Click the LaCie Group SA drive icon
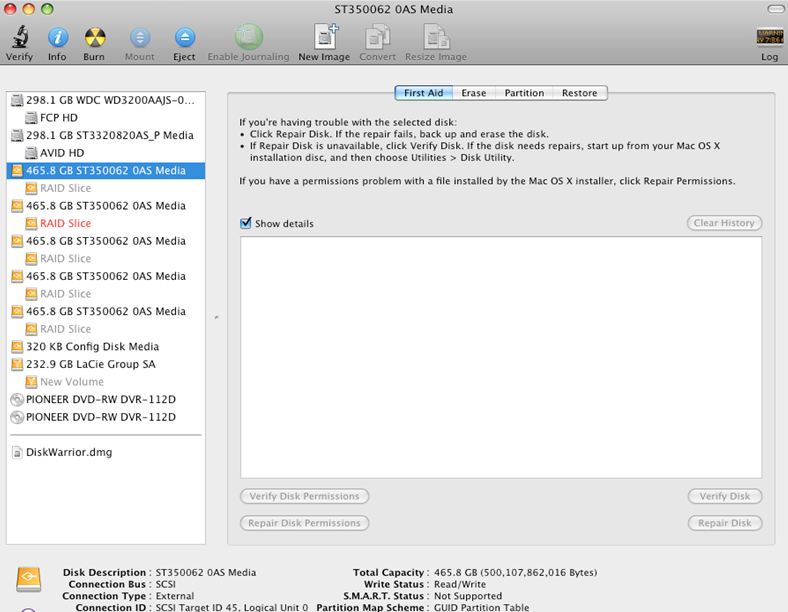The height and width of the screenshot is (612, 788). (x=17, y=364)
